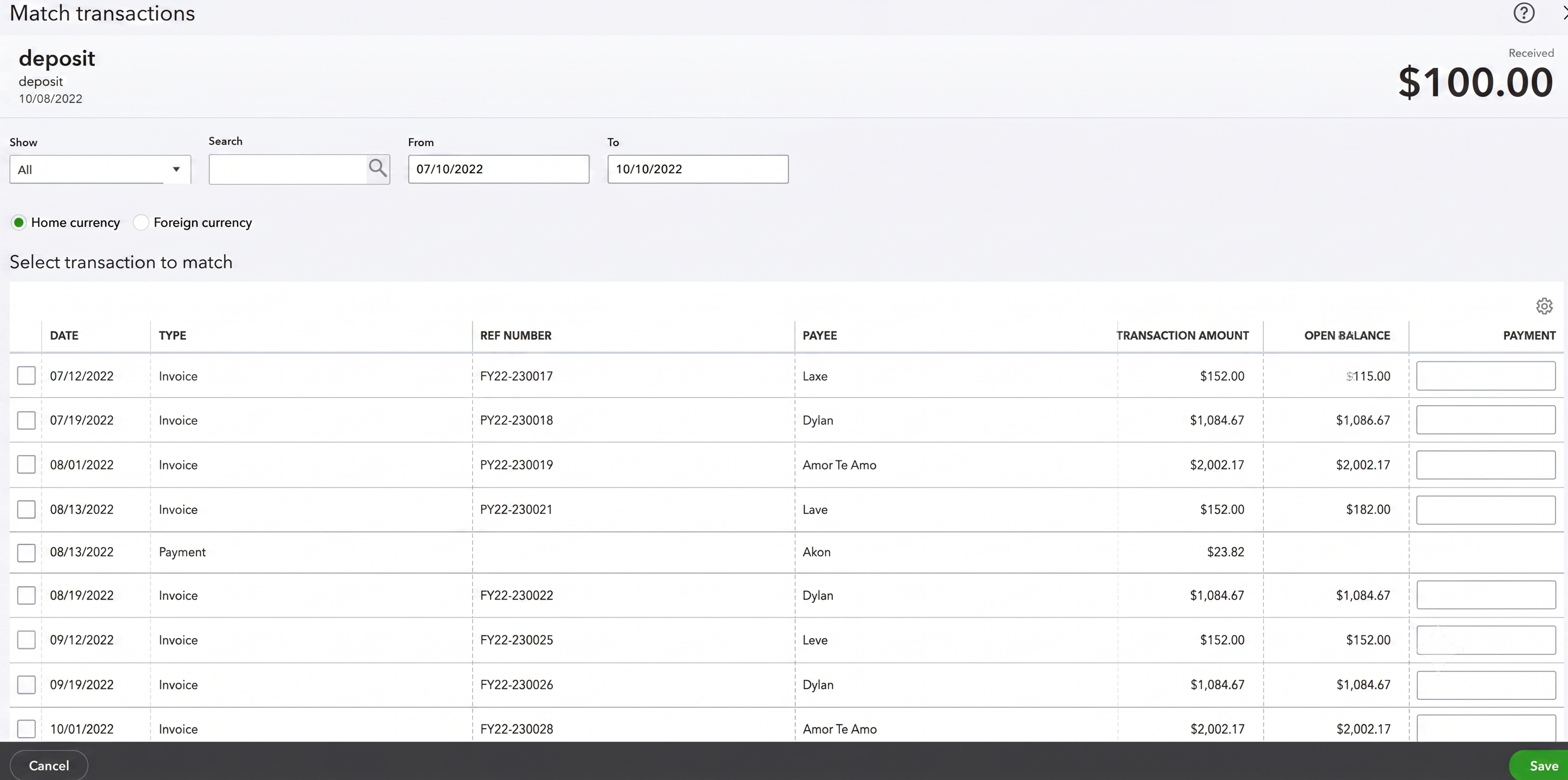Click the $23.82 transaction amount
This screenshot has height=780, width=1568.
pyautogui.click(x=1225, y=552)
